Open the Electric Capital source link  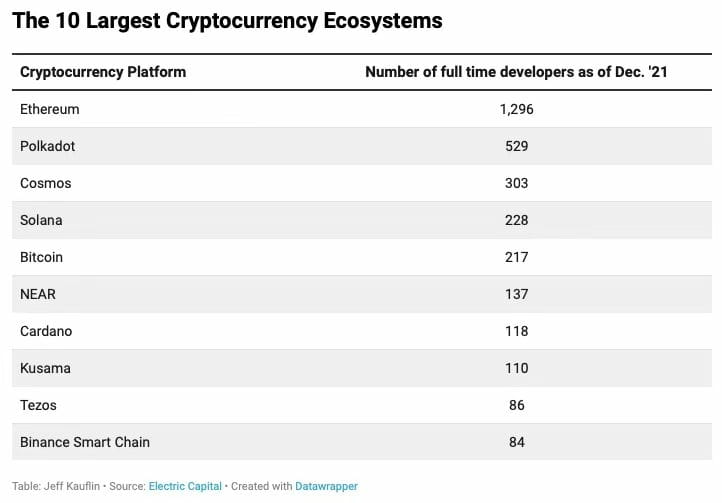[x=185, y=486]
